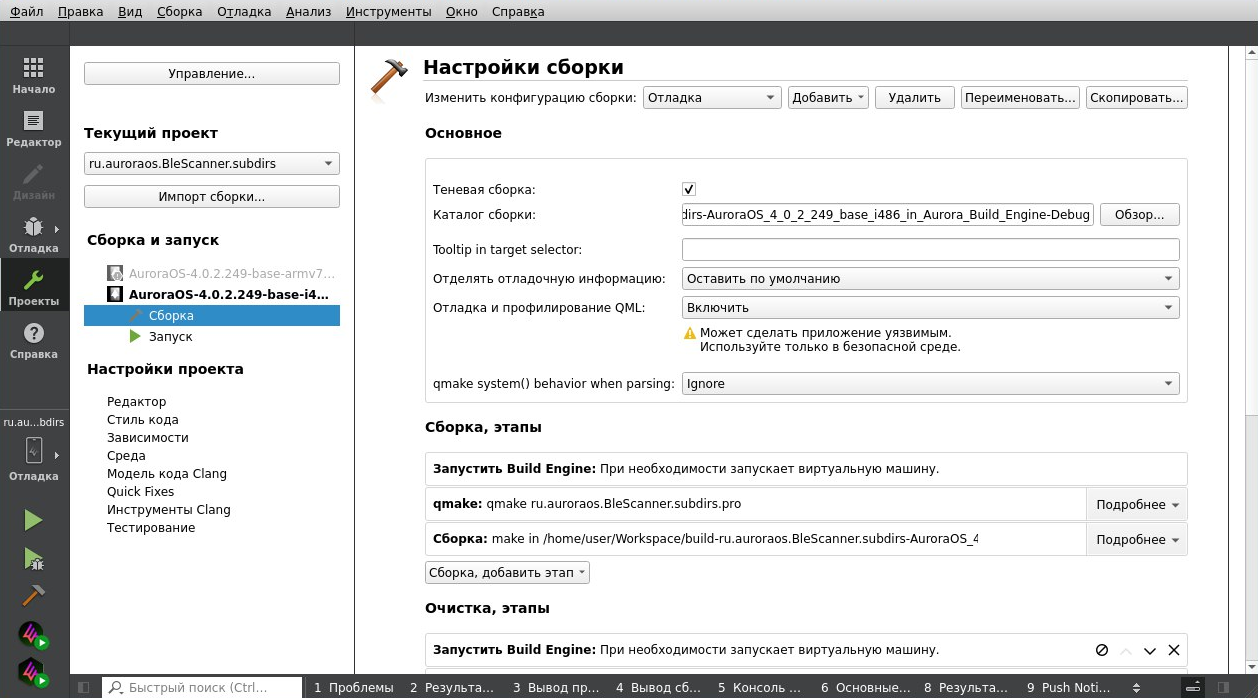Click the Импорт сборки button
Screen dimensions: 1258x698
coord(212,197)
